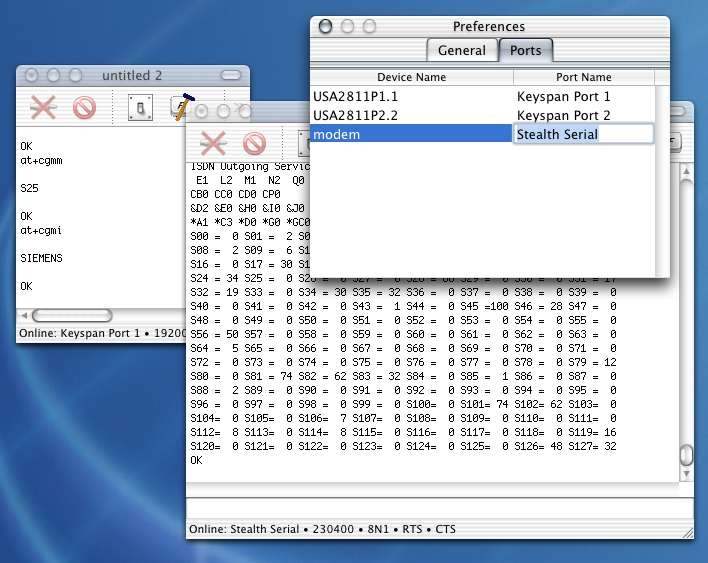Toggle the toolbar pill button of untitled 2
Screen dimensions: 708x563
(231, 75)
